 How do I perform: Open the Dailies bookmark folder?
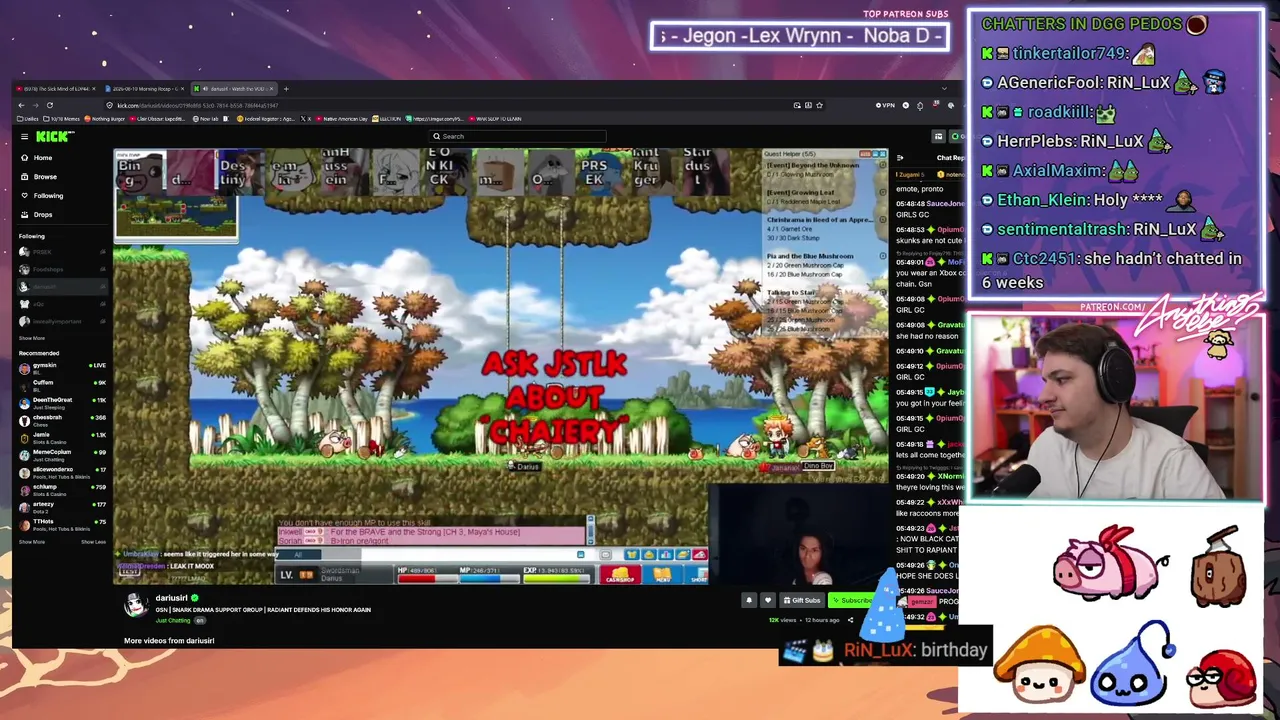point(29,119)
